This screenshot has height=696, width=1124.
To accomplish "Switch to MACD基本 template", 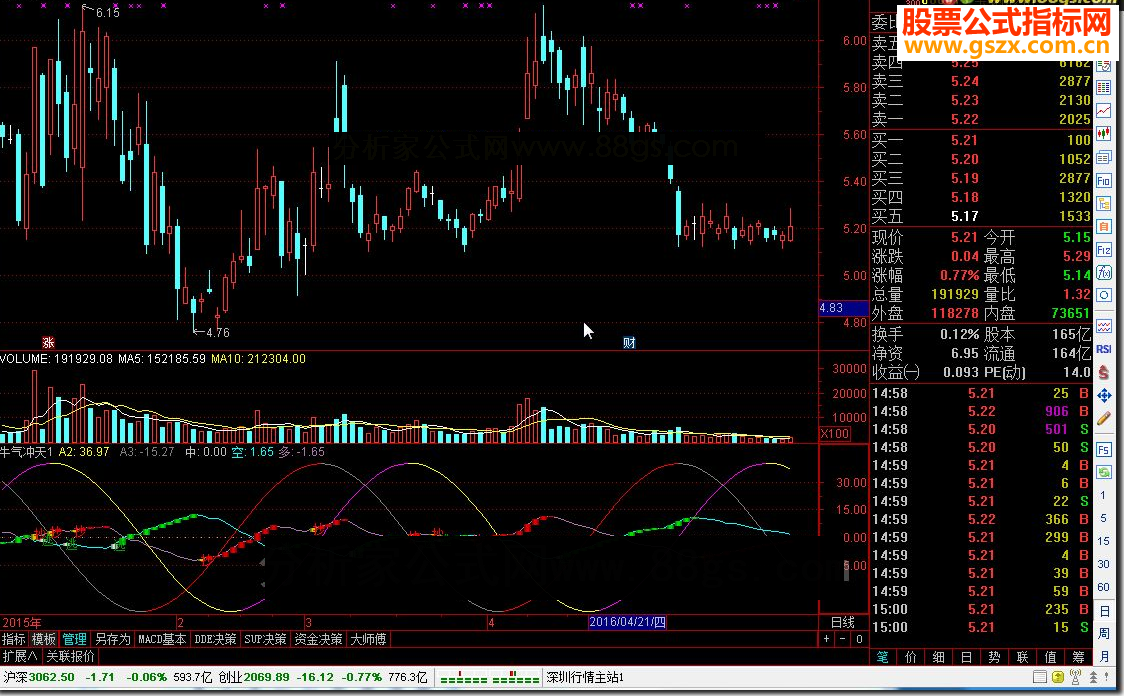I will point(162,639).
